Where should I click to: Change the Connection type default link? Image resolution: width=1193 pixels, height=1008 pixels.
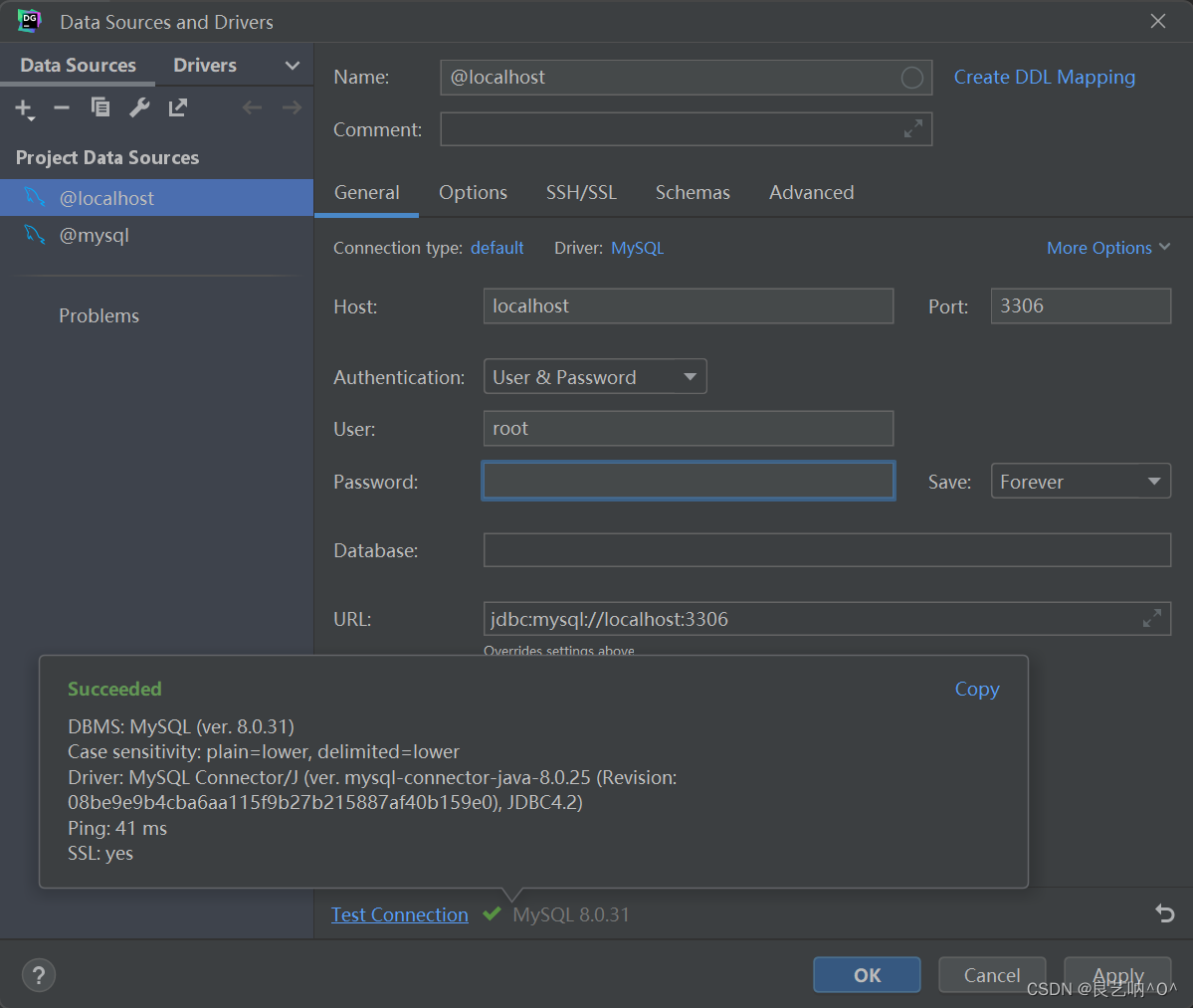point(497,248)
